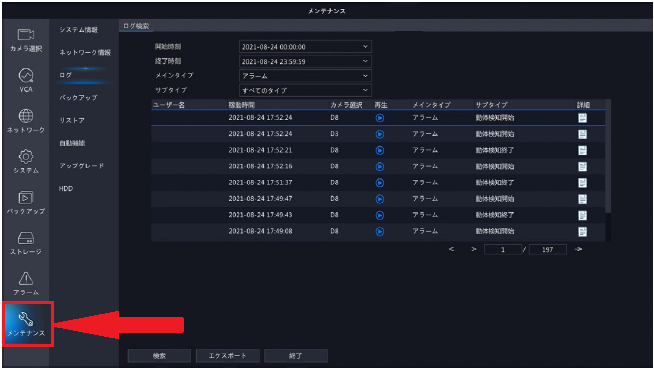The width and height of the screenshot is (654, 368).
Task: Click the page number field showing 1
Action: click(x=503, y=250)
